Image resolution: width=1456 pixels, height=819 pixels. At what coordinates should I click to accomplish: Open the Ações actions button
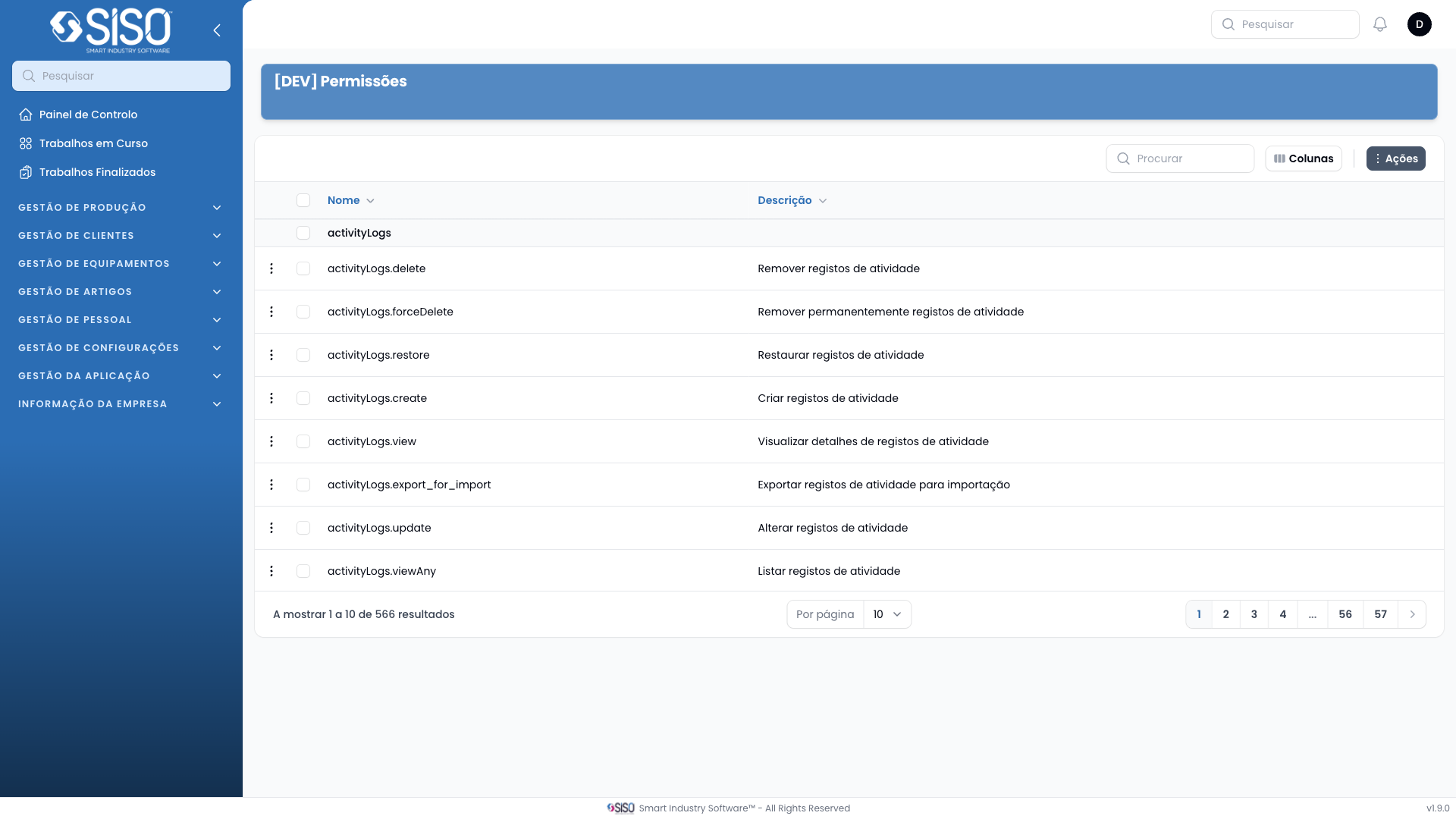pyautogui.click(x=1395, y=158)
